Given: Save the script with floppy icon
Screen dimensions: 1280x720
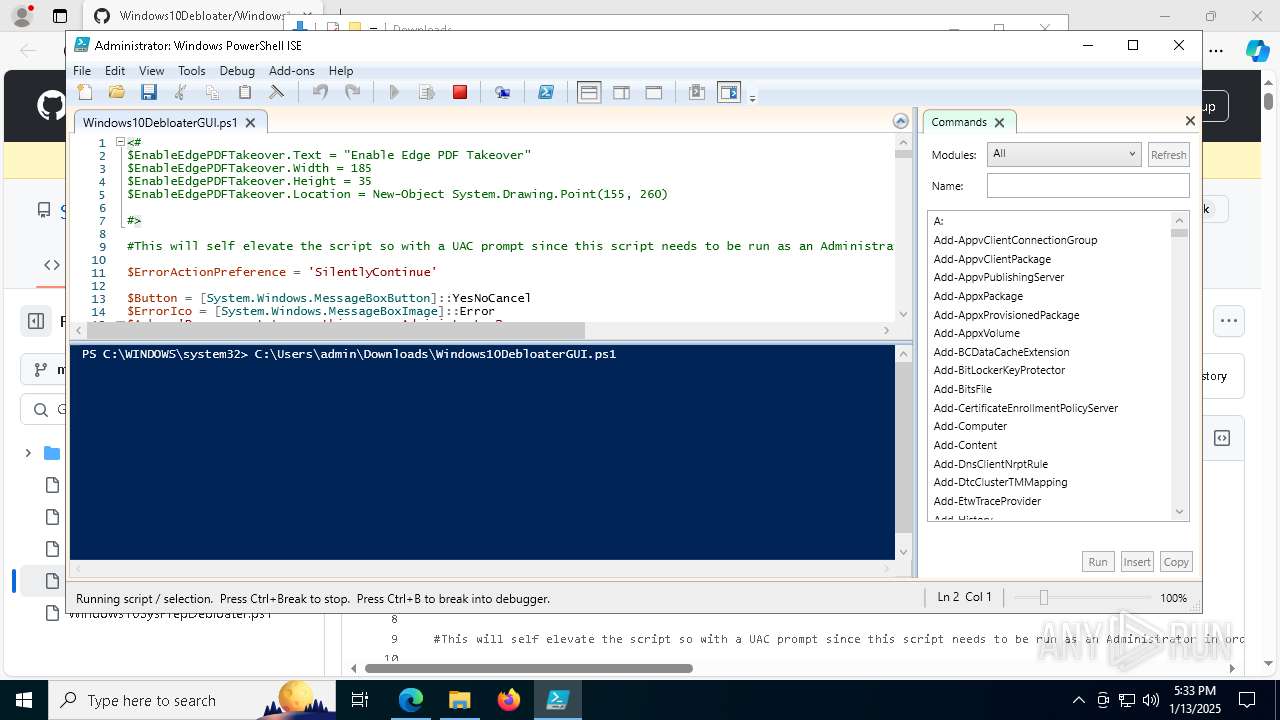Looking at the screenshot, I should click(149, 92).
